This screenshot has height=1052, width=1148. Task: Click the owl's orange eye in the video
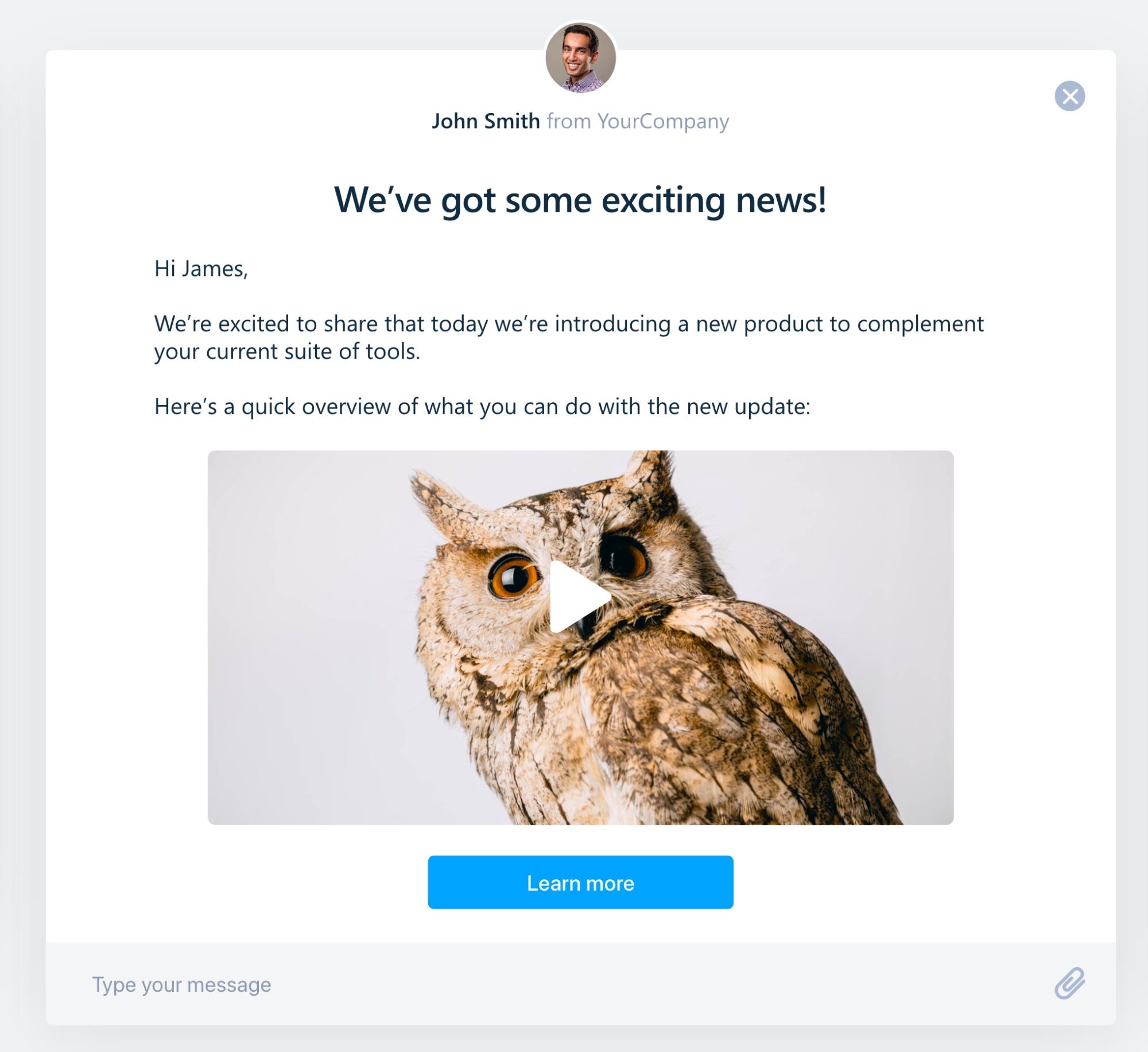[513, 577]
